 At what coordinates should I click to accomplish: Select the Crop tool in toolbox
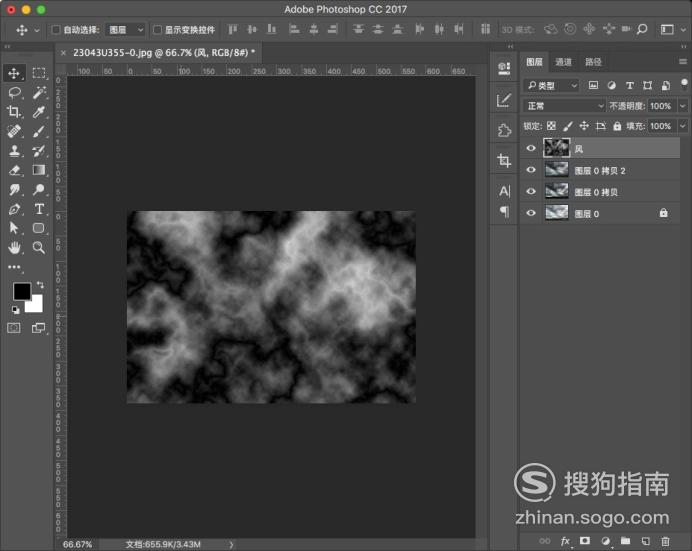[14, 112]
